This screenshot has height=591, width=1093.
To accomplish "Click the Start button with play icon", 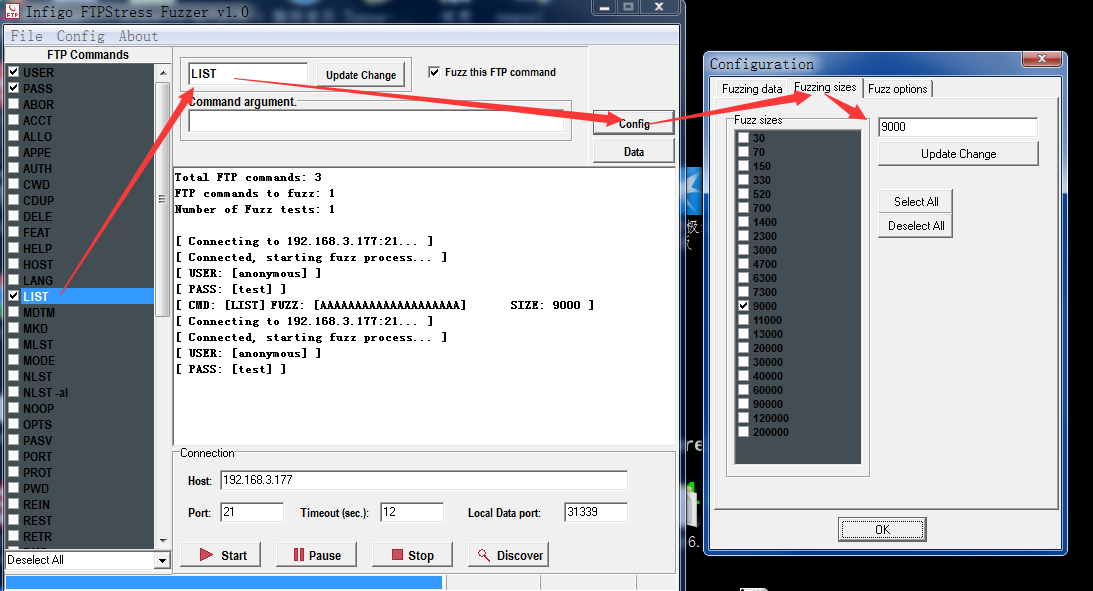I will pos(220,555).
